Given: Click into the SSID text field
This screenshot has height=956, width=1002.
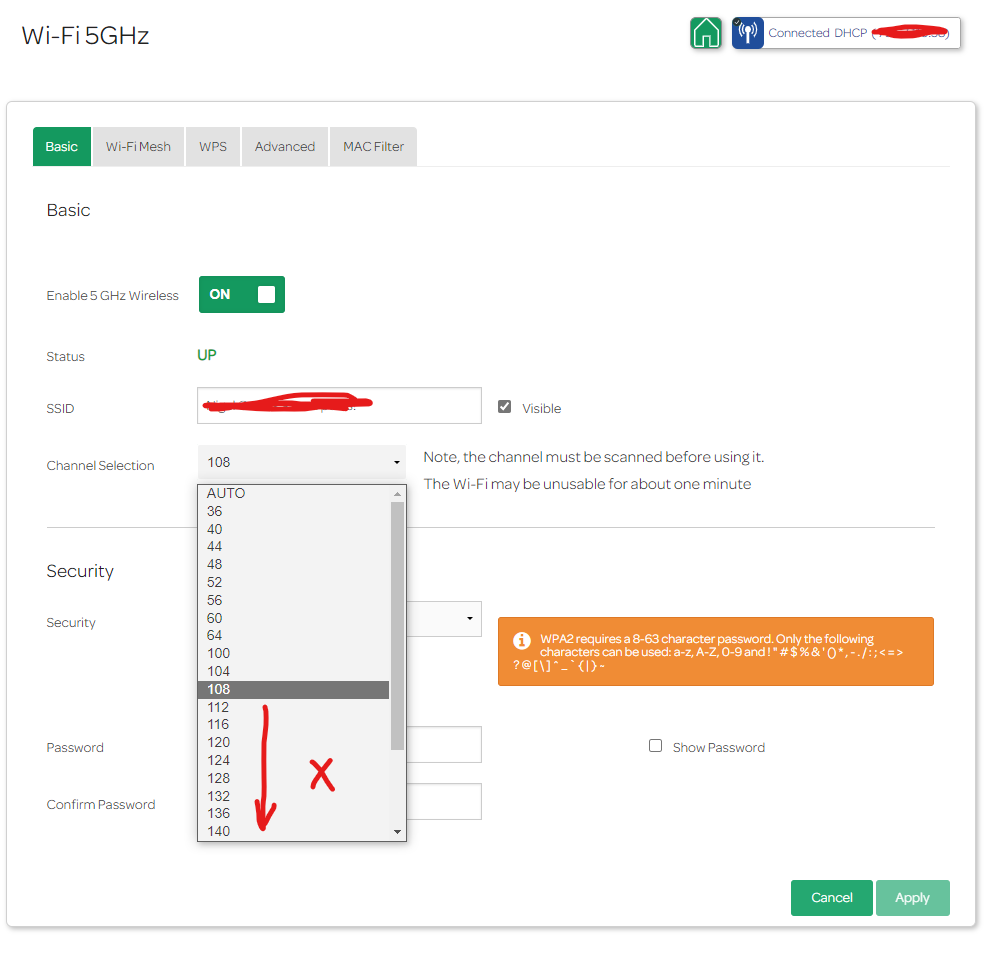Looking at the screenshot, I should point(339,406).
